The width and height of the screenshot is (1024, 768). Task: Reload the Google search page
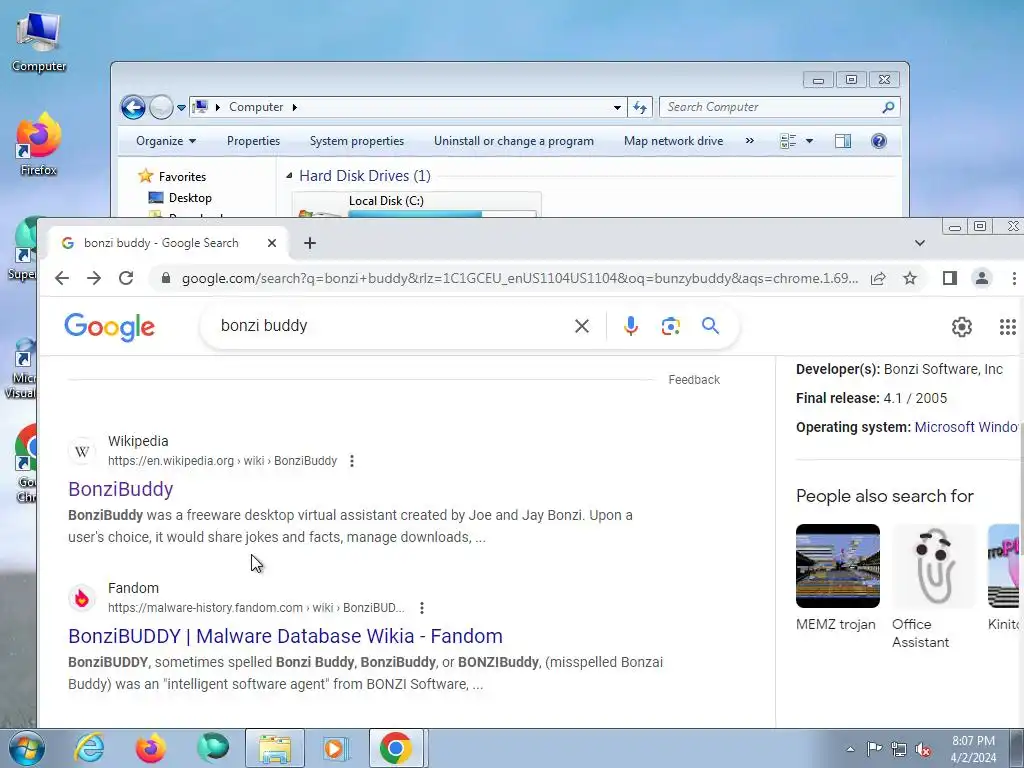[126, 278]
